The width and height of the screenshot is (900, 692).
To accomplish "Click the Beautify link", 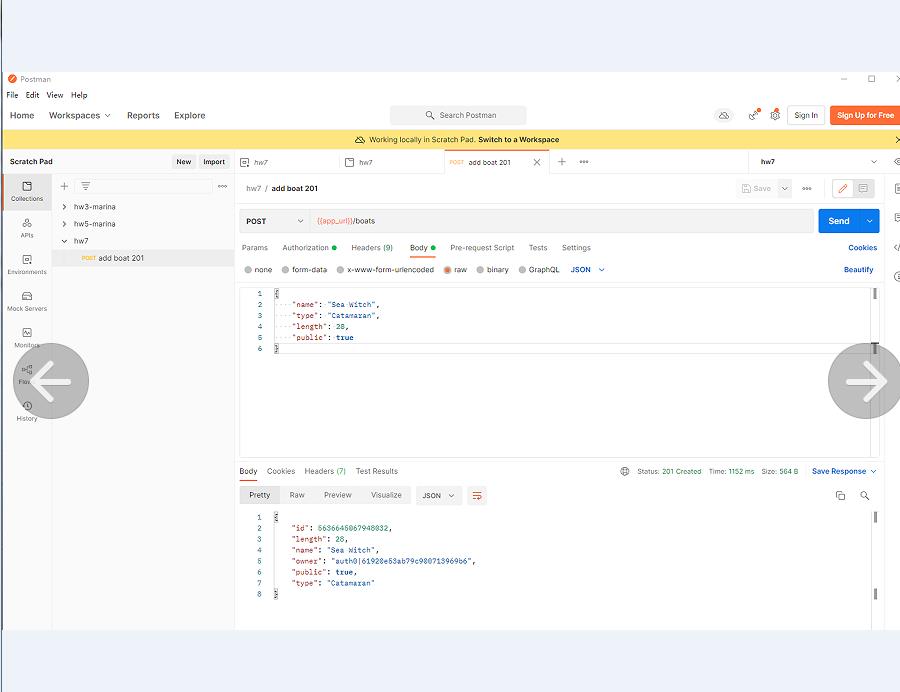I will point(858,270).
